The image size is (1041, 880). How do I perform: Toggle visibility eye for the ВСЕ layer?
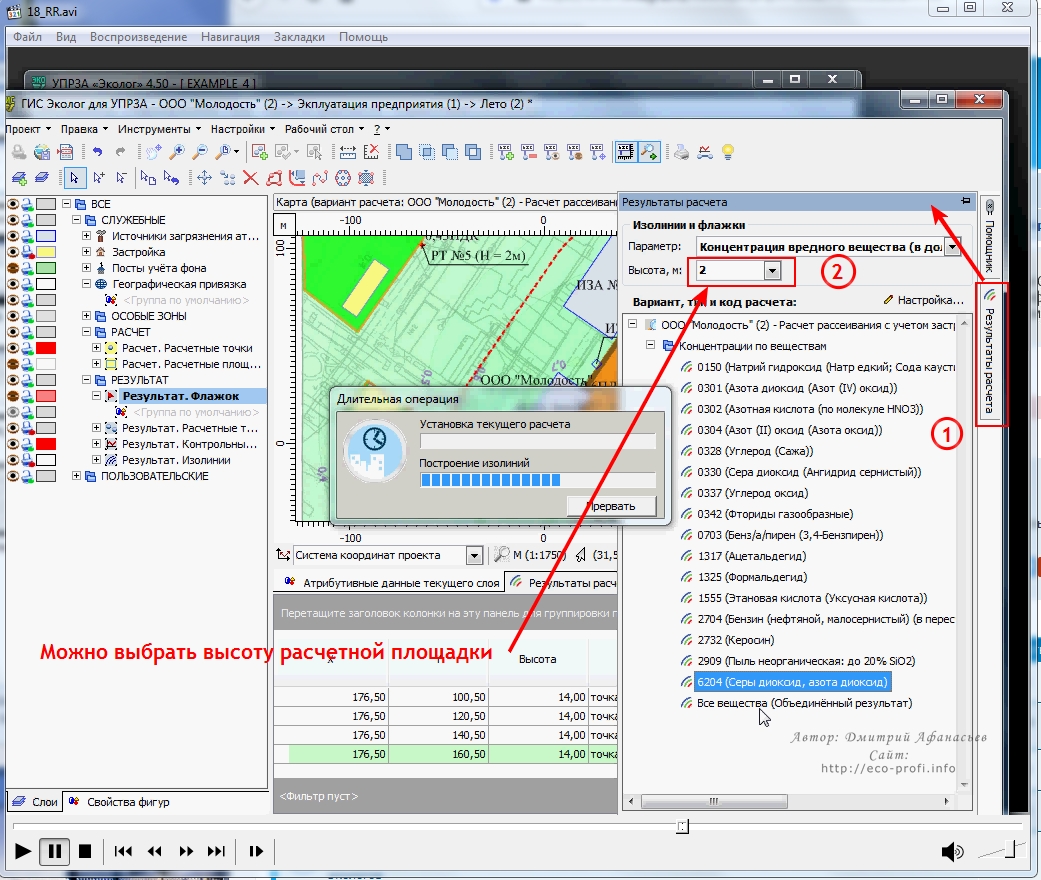pyautogui.click(x=14, y=204)
